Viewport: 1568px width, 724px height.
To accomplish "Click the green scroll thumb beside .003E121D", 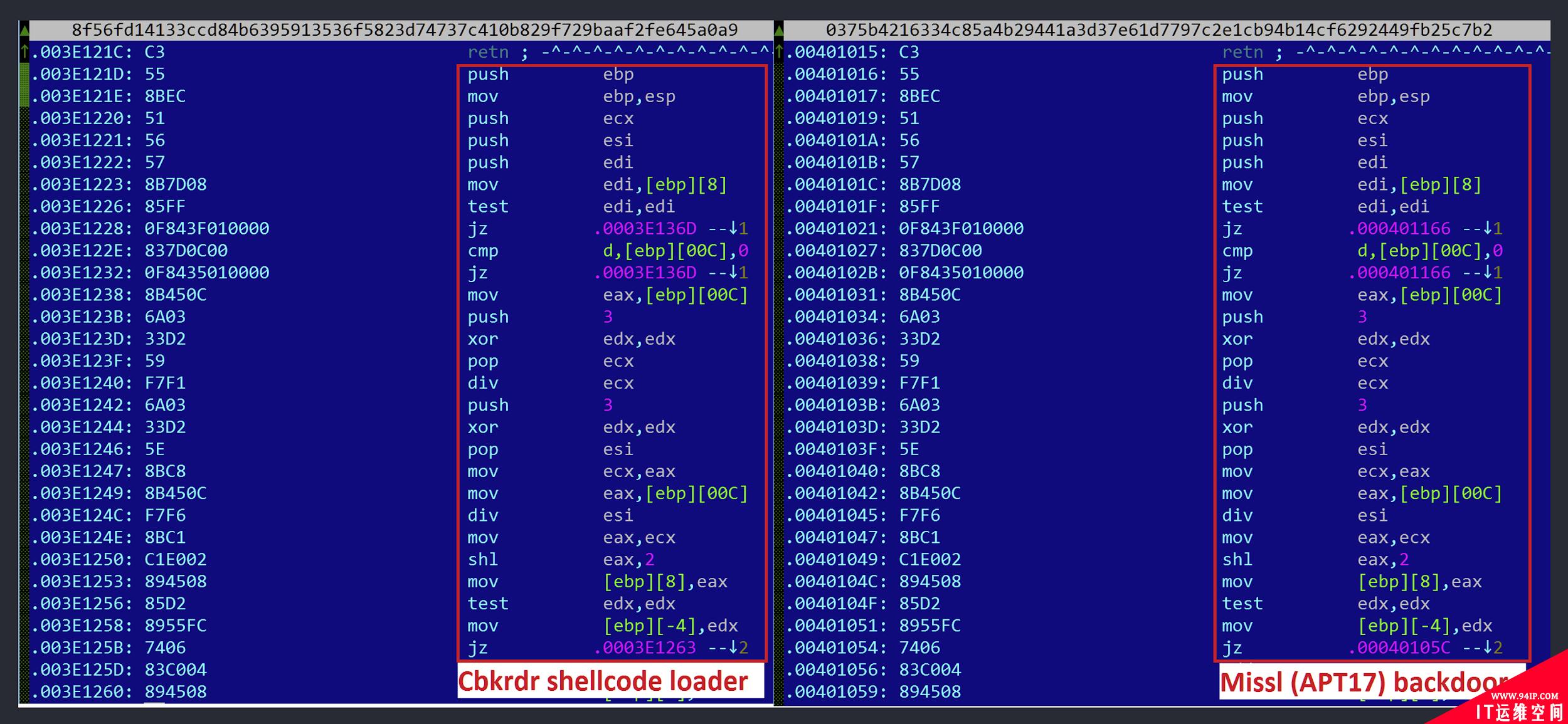I will click(x=24, y=85).
